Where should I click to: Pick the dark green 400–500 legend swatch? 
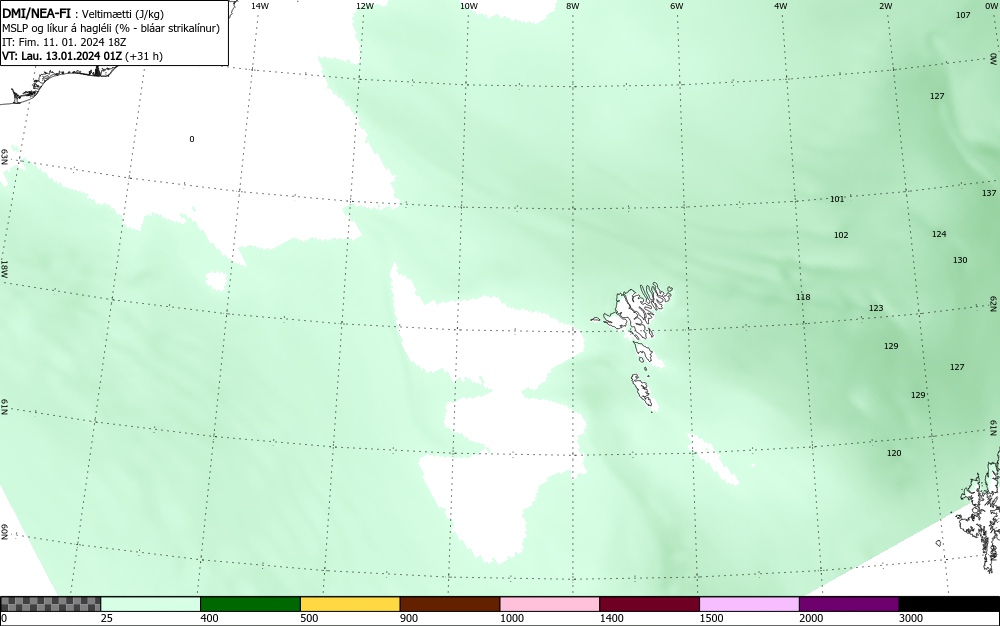250,604
